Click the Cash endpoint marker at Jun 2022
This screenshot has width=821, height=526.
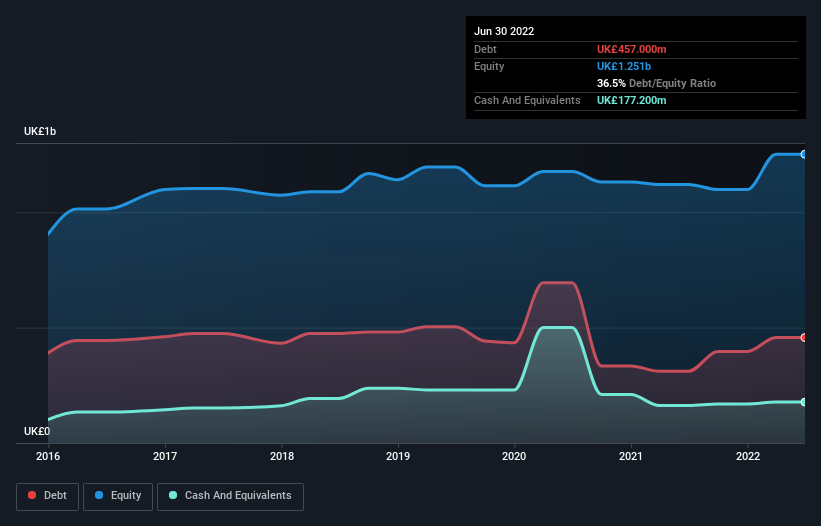point(804,402)
